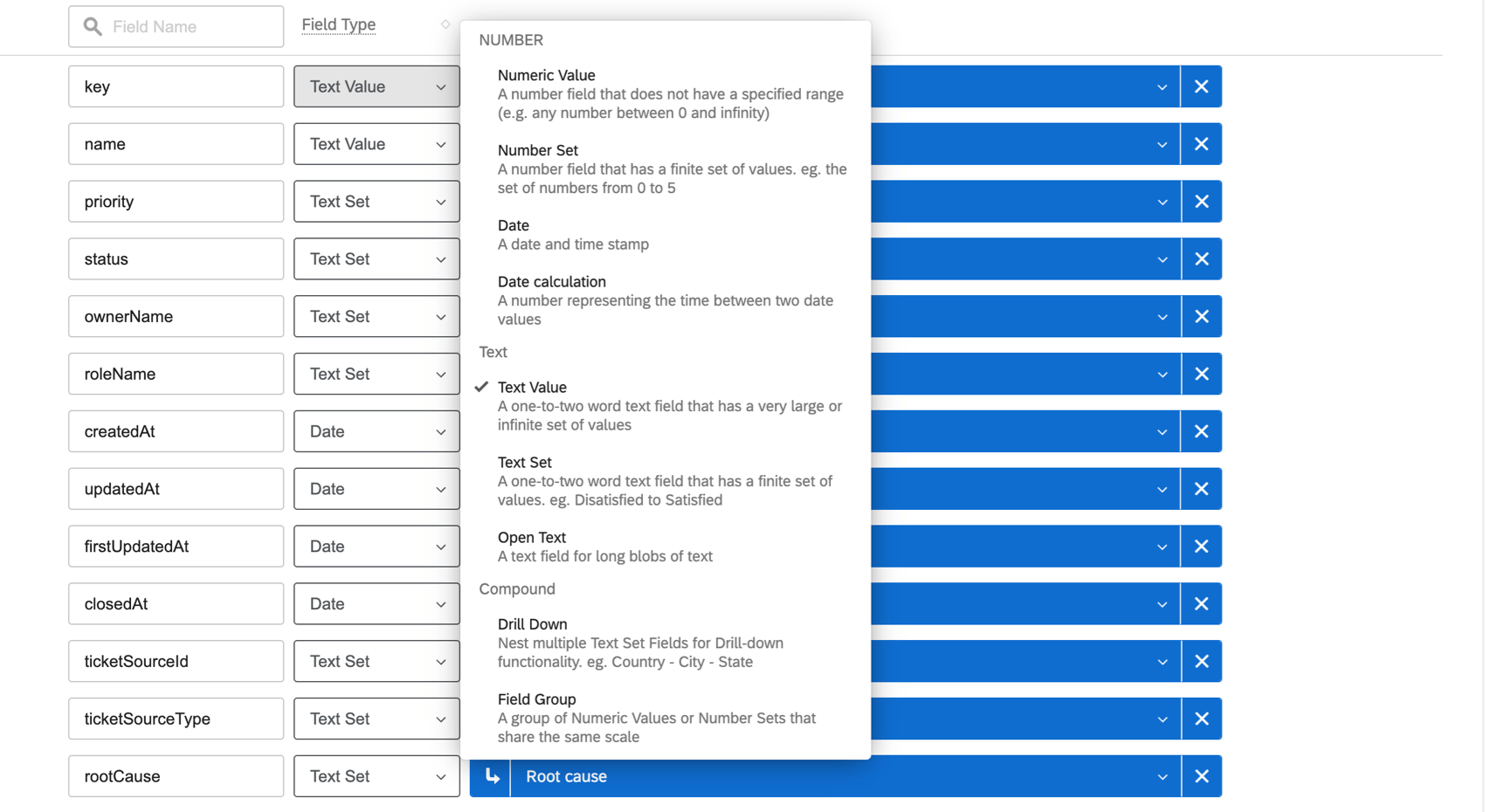Screen dimensions: 1485x812
Task: Remove the ownerName mapping row
Action: click(1201, 316)
